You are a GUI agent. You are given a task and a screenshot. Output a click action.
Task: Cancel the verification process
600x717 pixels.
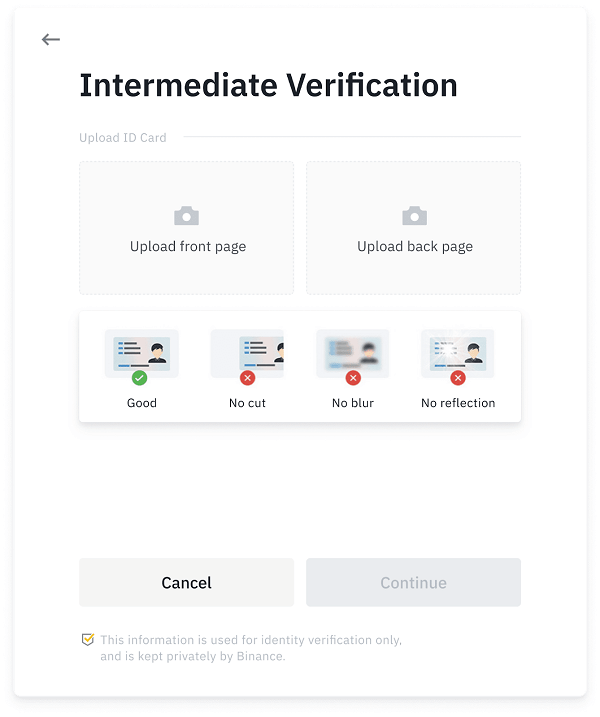pos(187,583)
